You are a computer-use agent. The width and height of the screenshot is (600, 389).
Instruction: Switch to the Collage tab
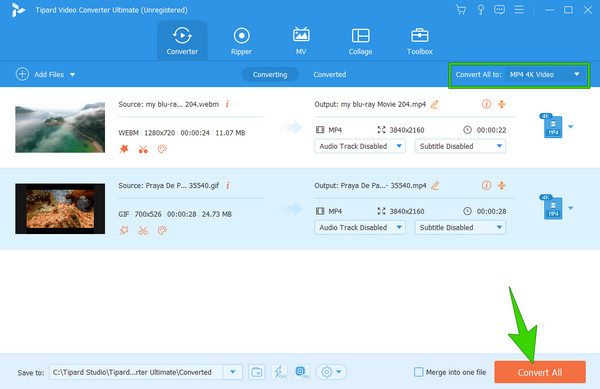360,41
